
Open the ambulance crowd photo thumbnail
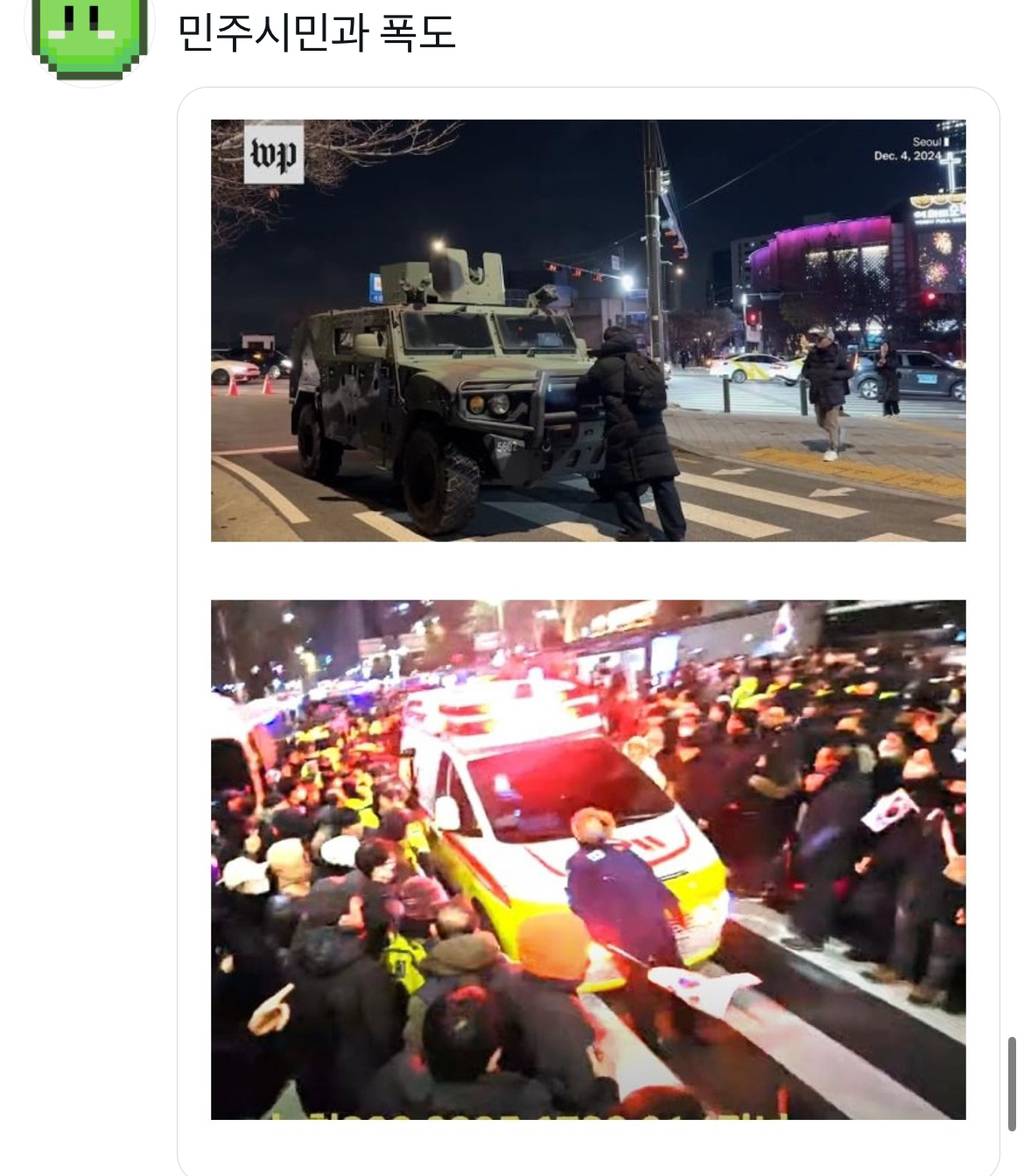[588, 860]
